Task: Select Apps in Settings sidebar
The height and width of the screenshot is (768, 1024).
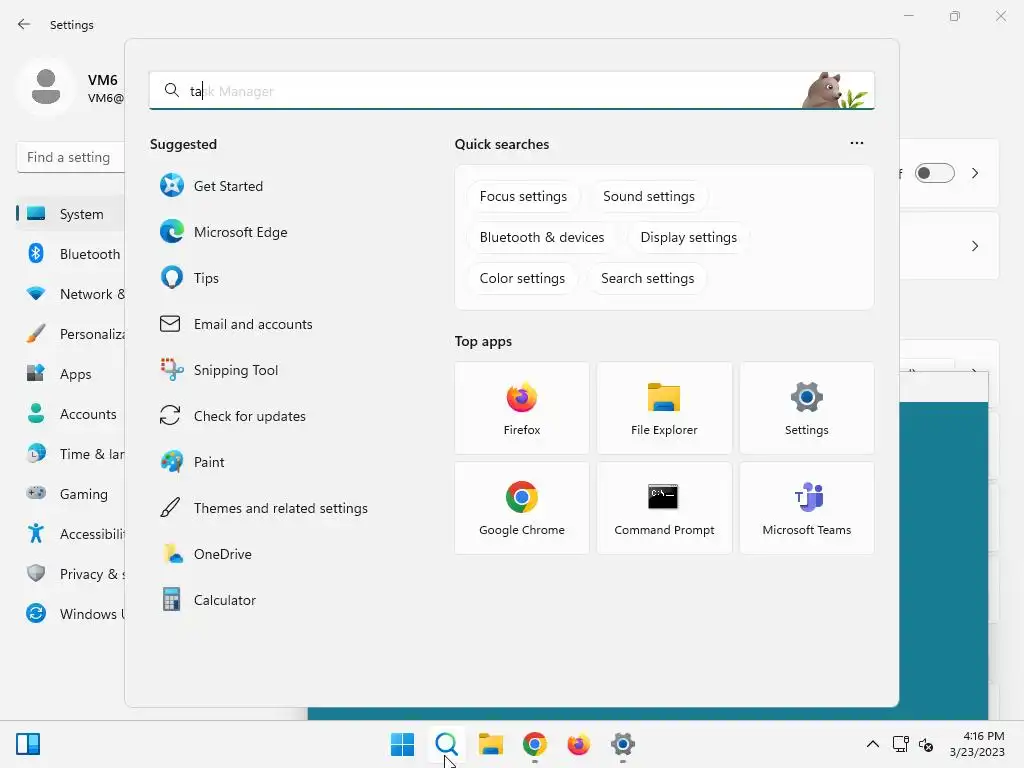Action: coord(71,374)
